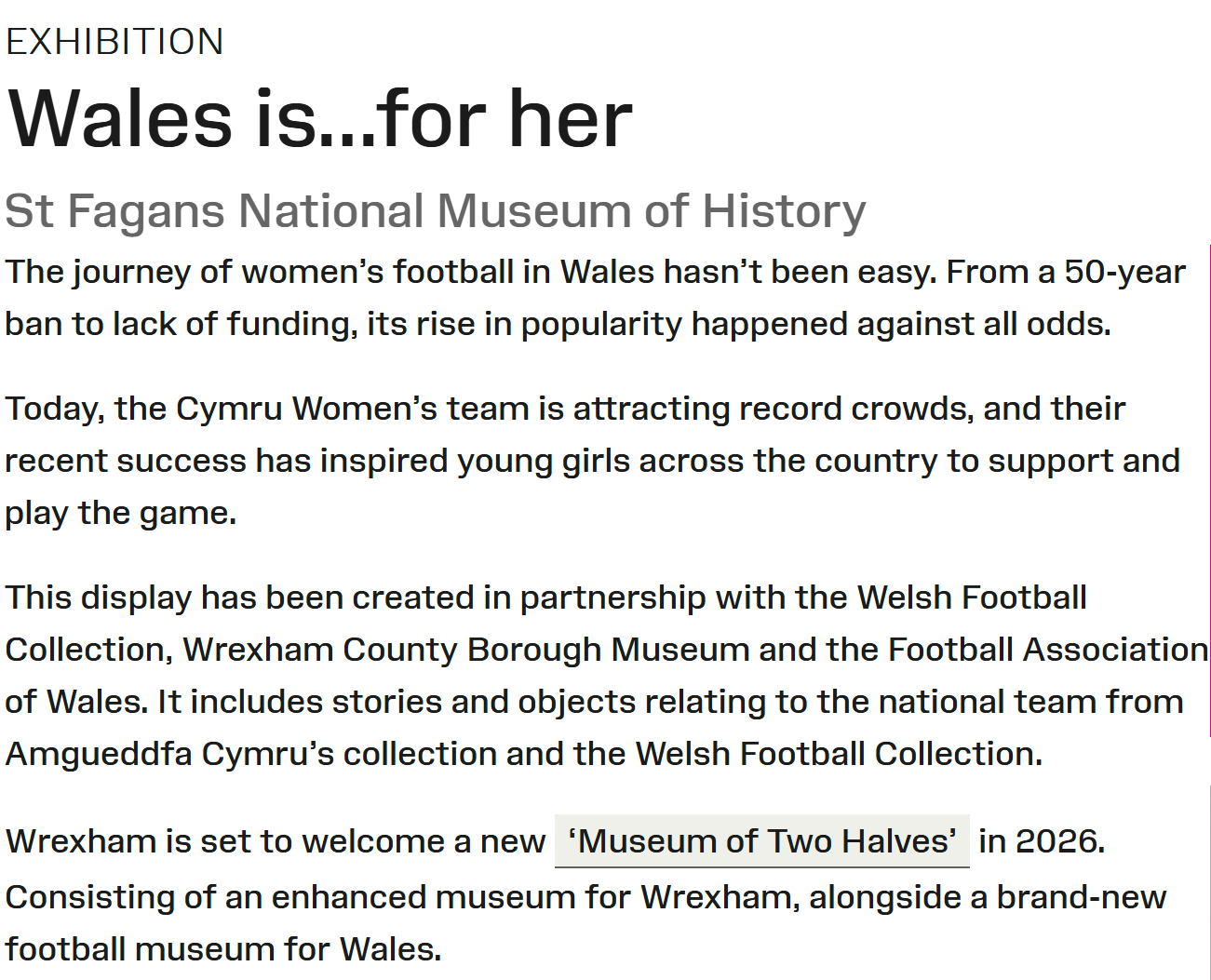Screen dimensions: 1211x980
Task: Click the text 'in 2026.'
Action: point(1042,841)
